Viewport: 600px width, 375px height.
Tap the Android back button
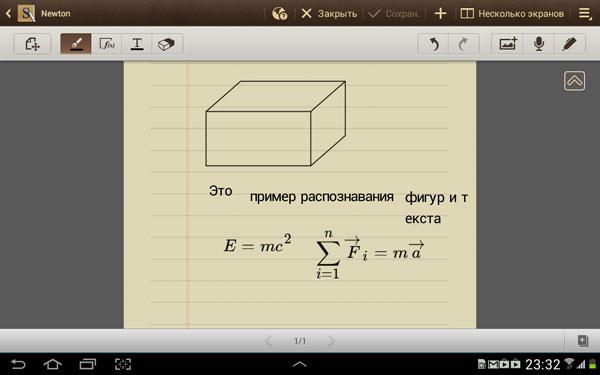tap(18, 364)
